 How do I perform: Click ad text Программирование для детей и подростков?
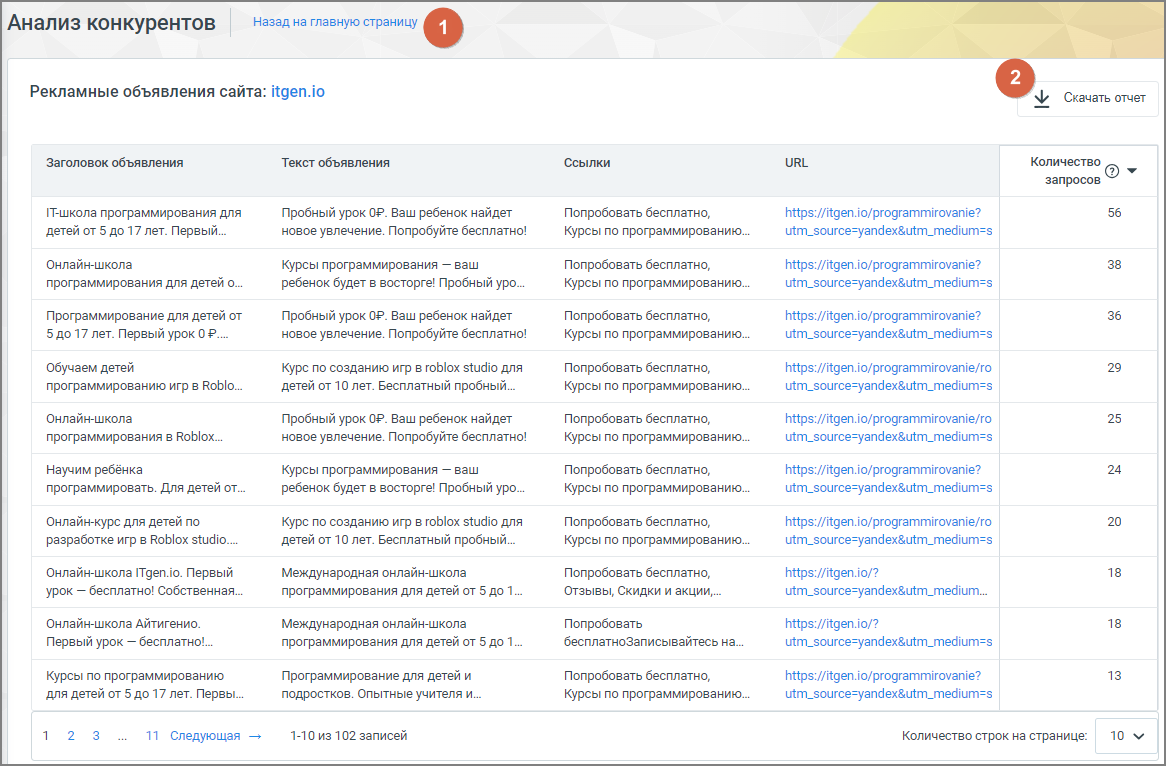pos(381,685)
